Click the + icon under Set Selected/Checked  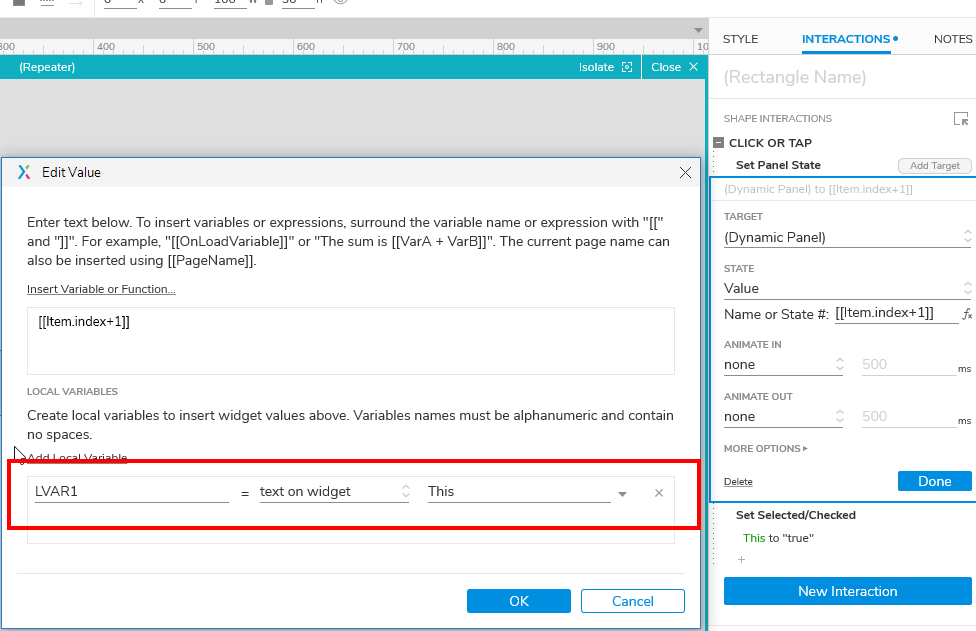pos(741,560)
